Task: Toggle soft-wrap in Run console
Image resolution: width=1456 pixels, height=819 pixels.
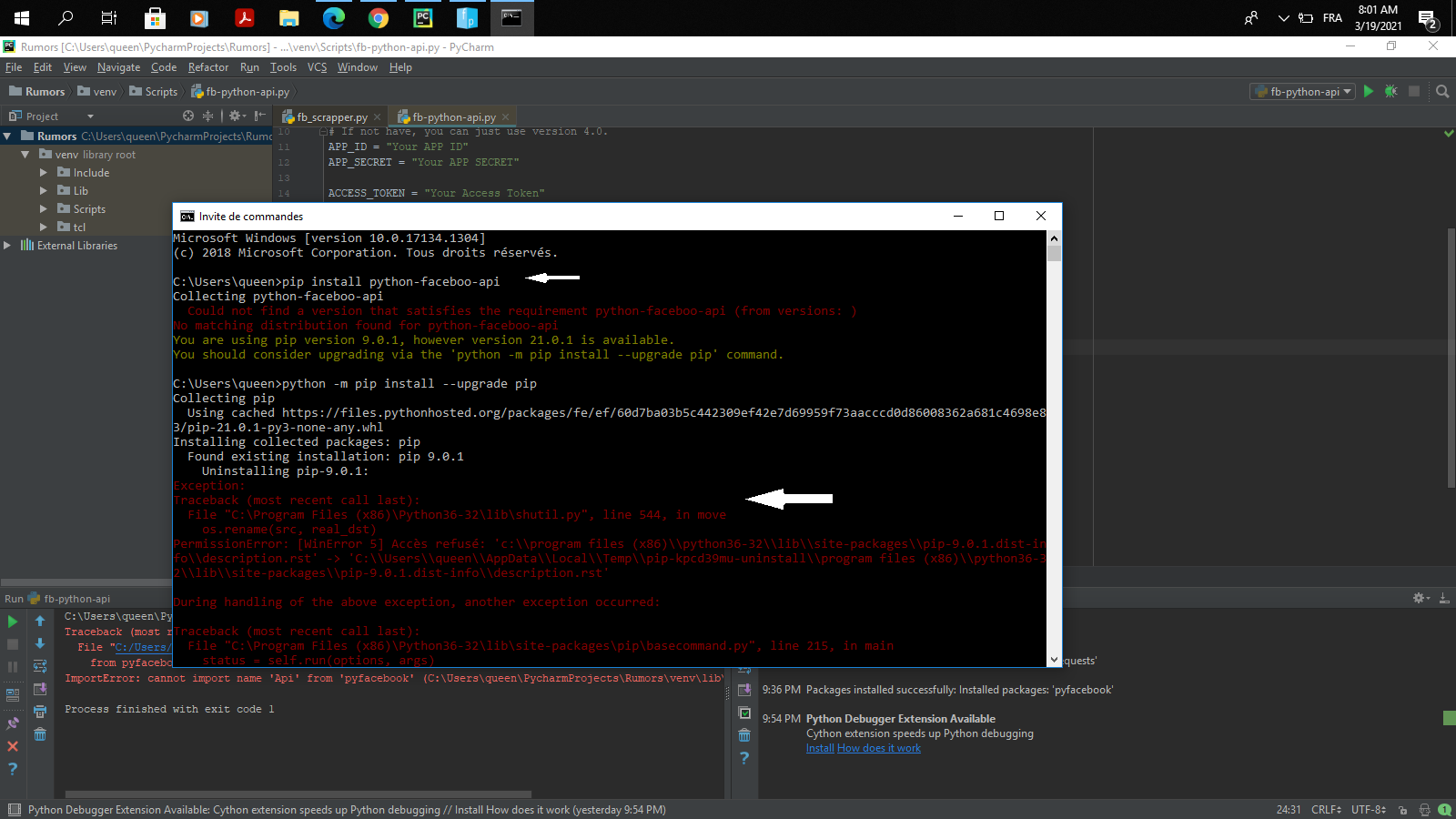Action: point(40,666)
